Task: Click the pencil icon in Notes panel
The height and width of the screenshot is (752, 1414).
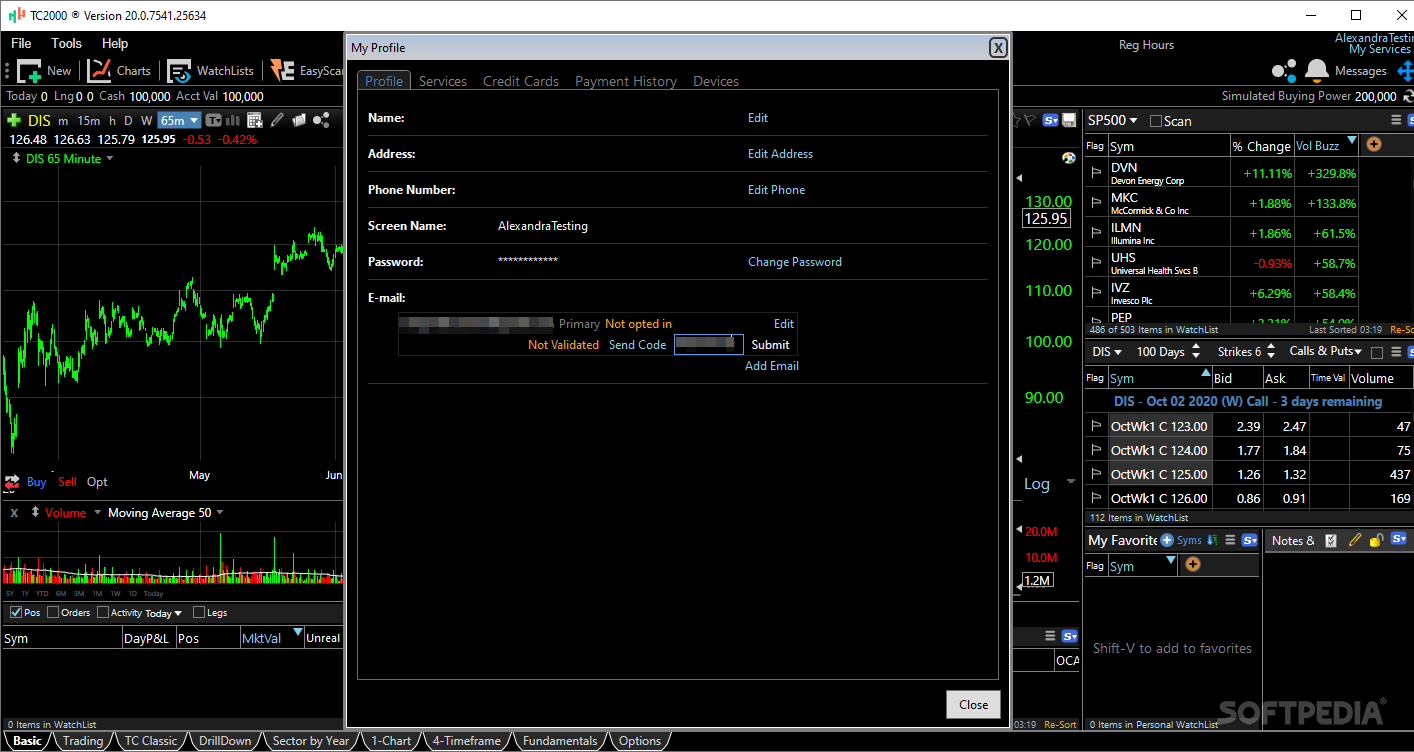Action: click(1355, 540)
